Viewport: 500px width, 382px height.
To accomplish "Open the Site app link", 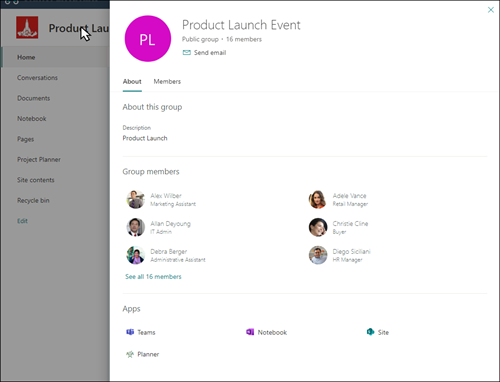I will click(383, 332).
